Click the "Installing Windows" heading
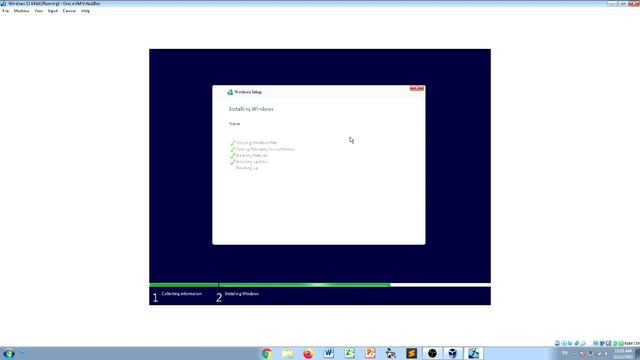 pyautogui.click(x=251, y=109)
